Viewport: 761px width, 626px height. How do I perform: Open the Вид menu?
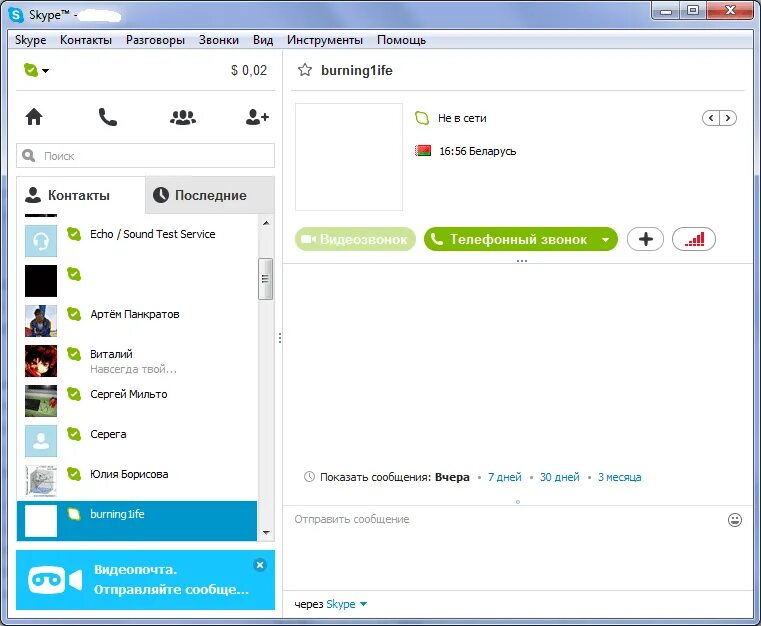tap(263, 40)
